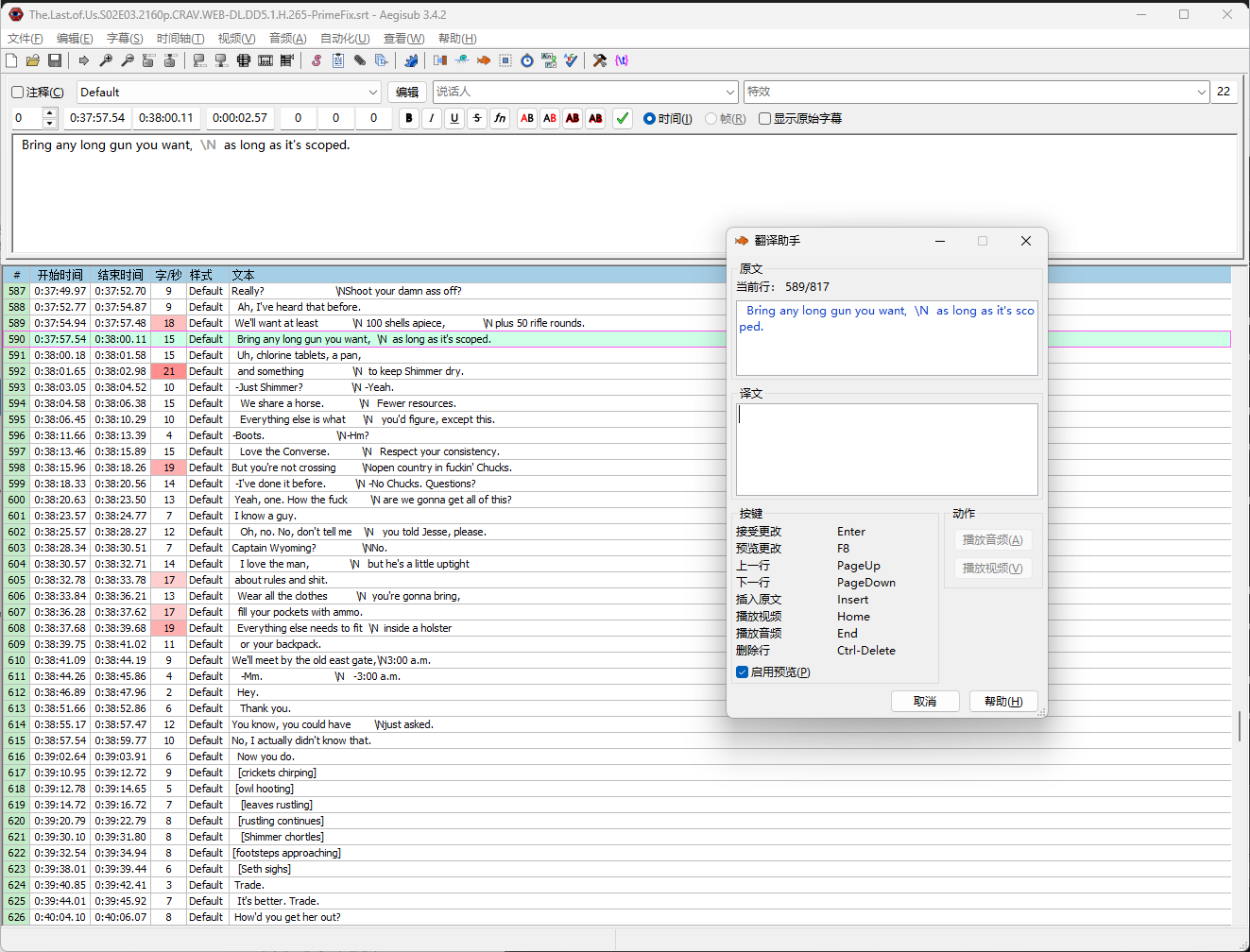Image resolution: width=1250 pixels, height=952 pixels.
Task: Create a new subtitle file
Action: click(x=11, y=60)
